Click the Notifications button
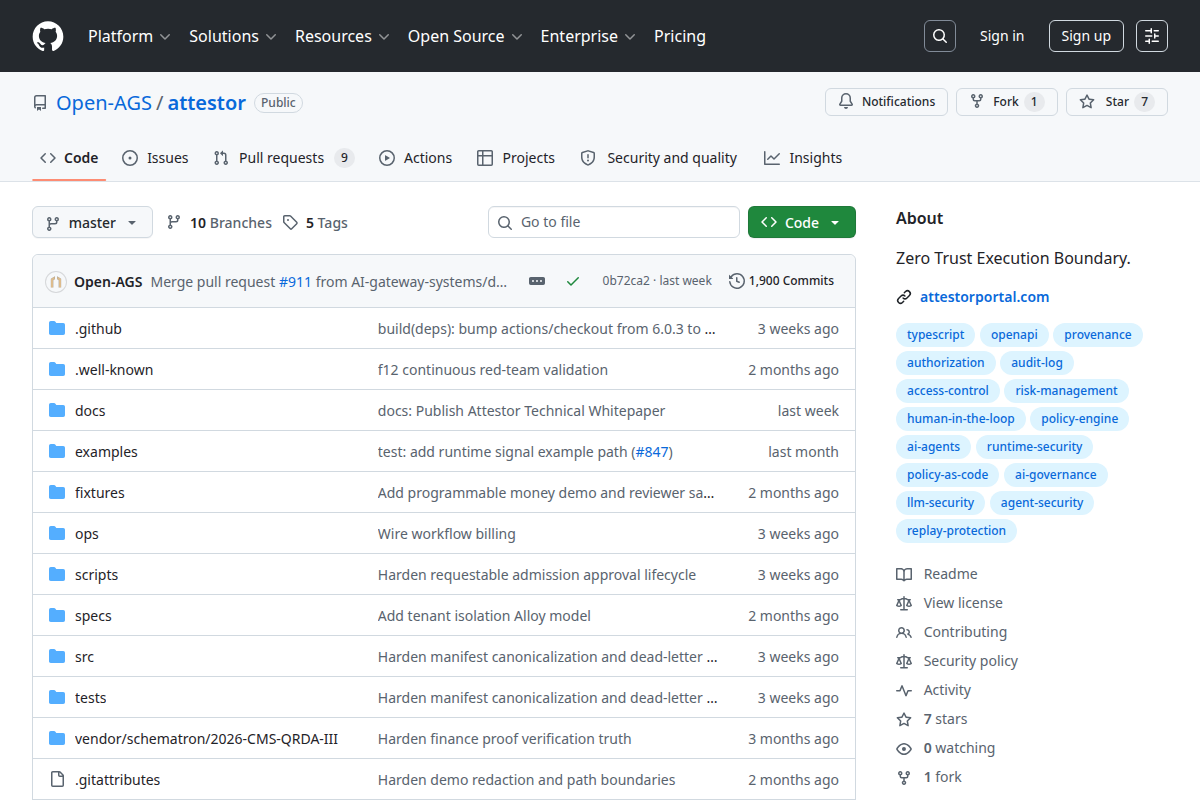 (886, 102)
